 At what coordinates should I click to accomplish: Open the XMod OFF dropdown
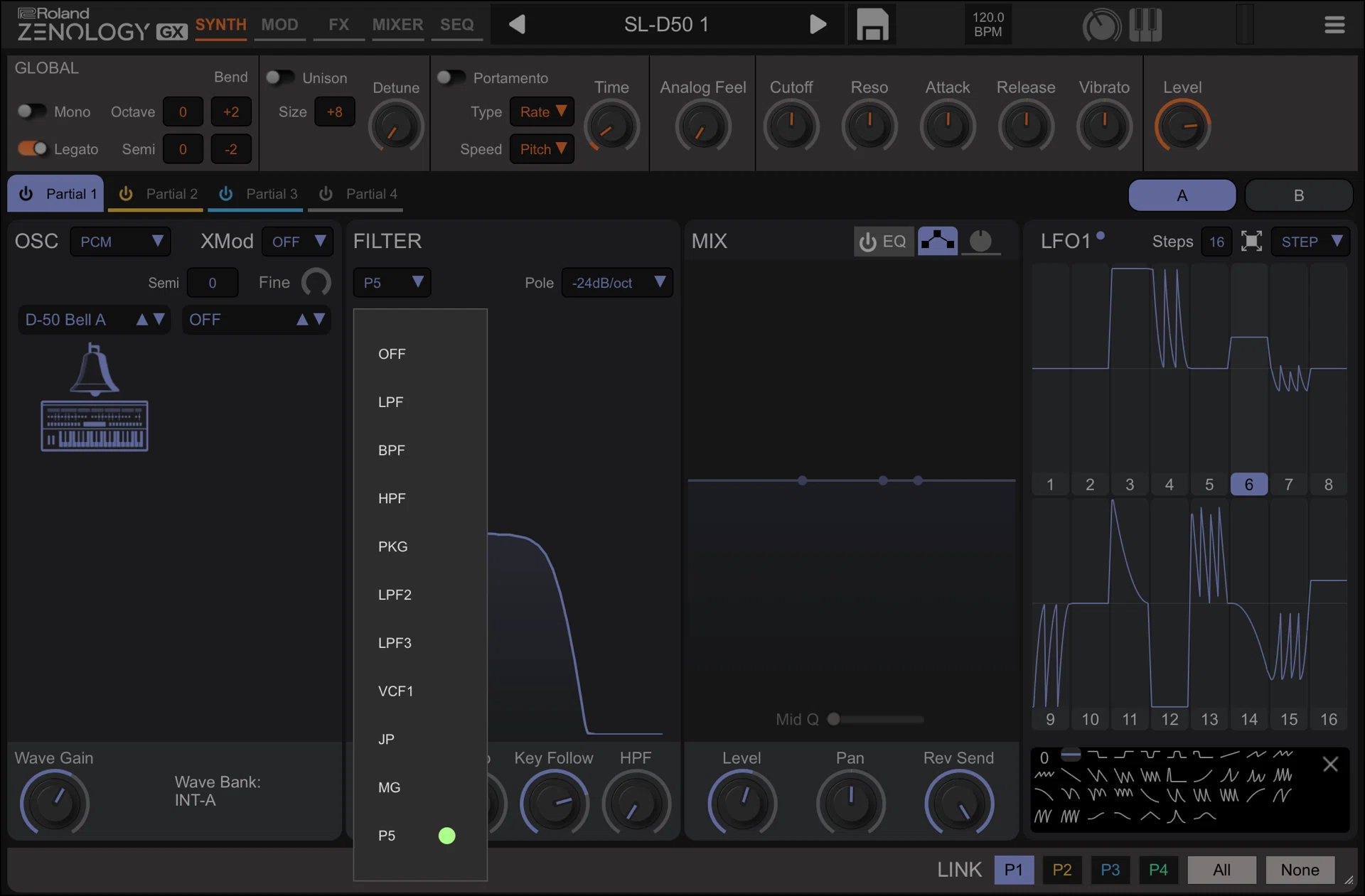(297, 242)
